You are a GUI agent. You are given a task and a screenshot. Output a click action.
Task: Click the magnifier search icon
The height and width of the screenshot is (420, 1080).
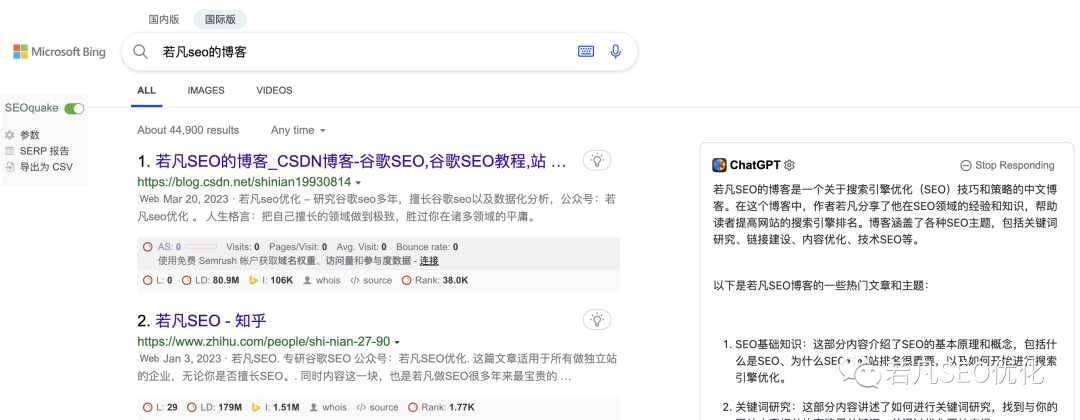141,52
